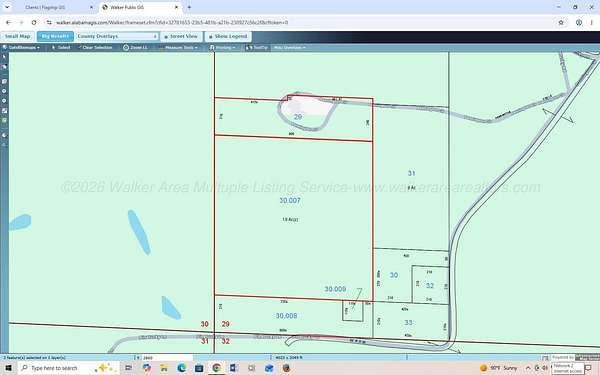Screen dimensions: 600x375
Task: Open the Map Overlays menu
Action: pos(290,47)
